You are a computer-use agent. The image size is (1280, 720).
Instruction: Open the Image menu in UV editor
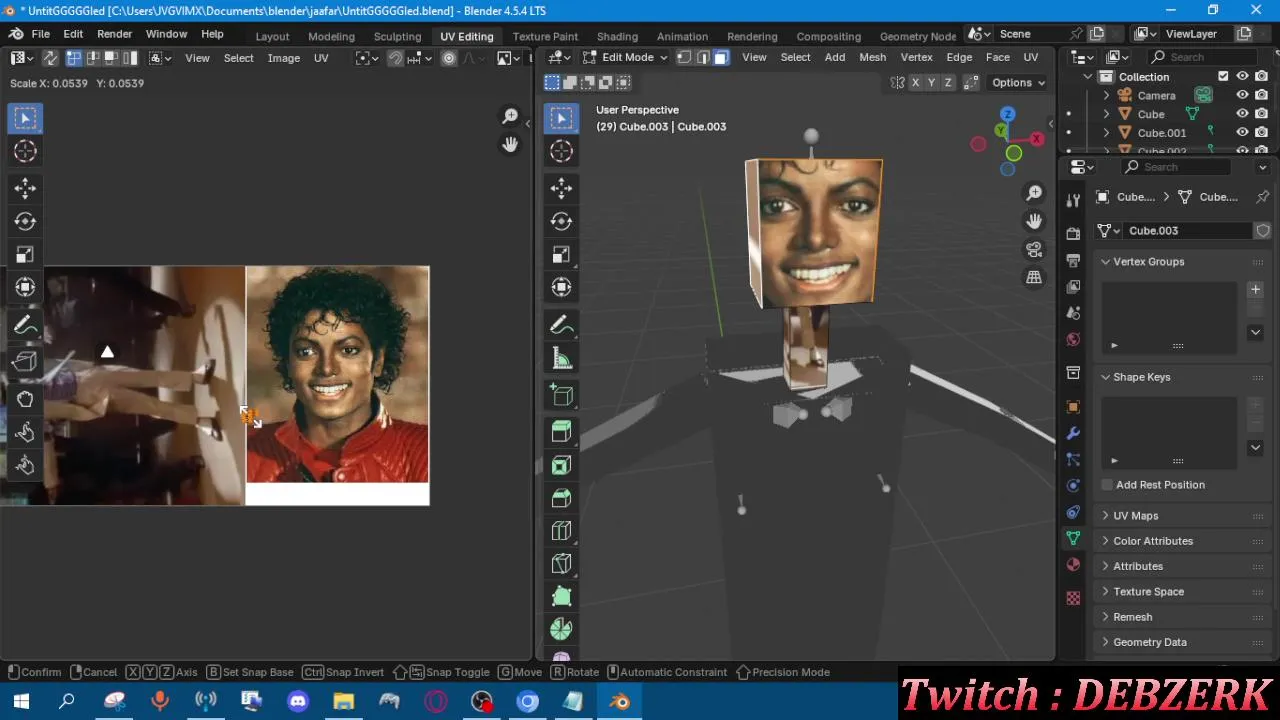(x=283, y=58)
